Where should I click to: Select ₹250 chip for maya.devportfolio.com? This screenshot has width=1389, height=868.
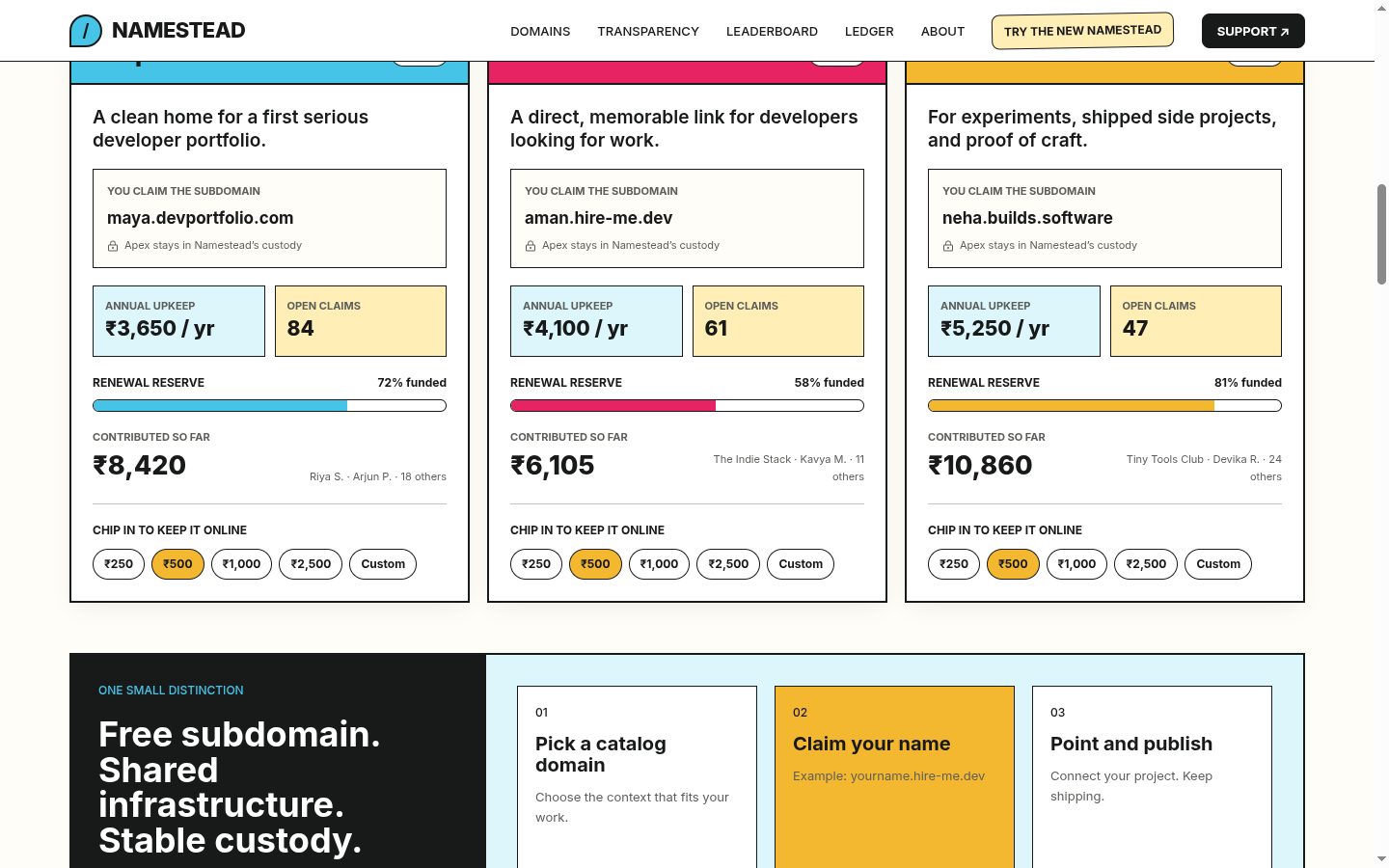[119, 564]
